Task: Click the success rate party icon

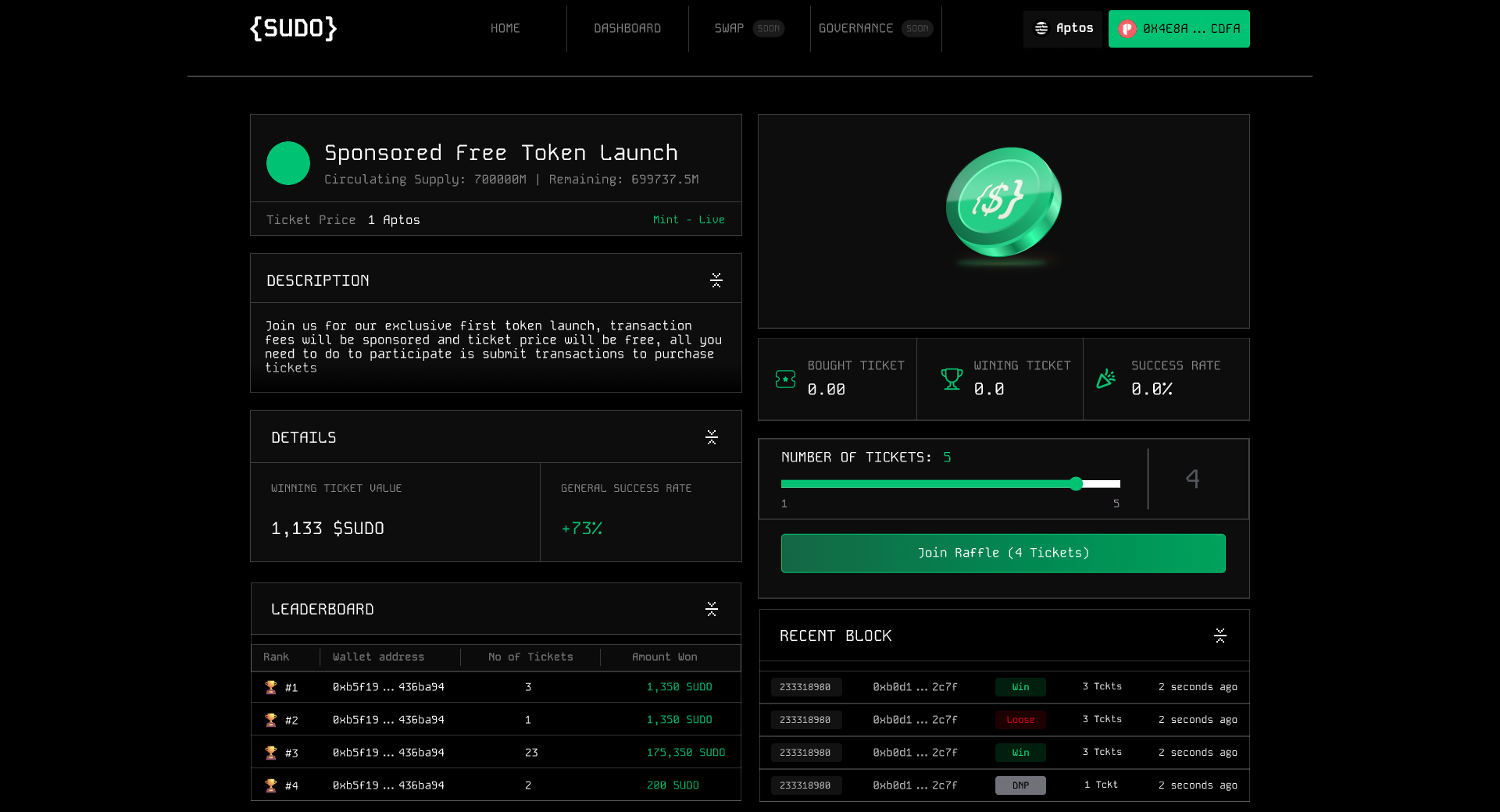Action: [x=1106, y=379]
